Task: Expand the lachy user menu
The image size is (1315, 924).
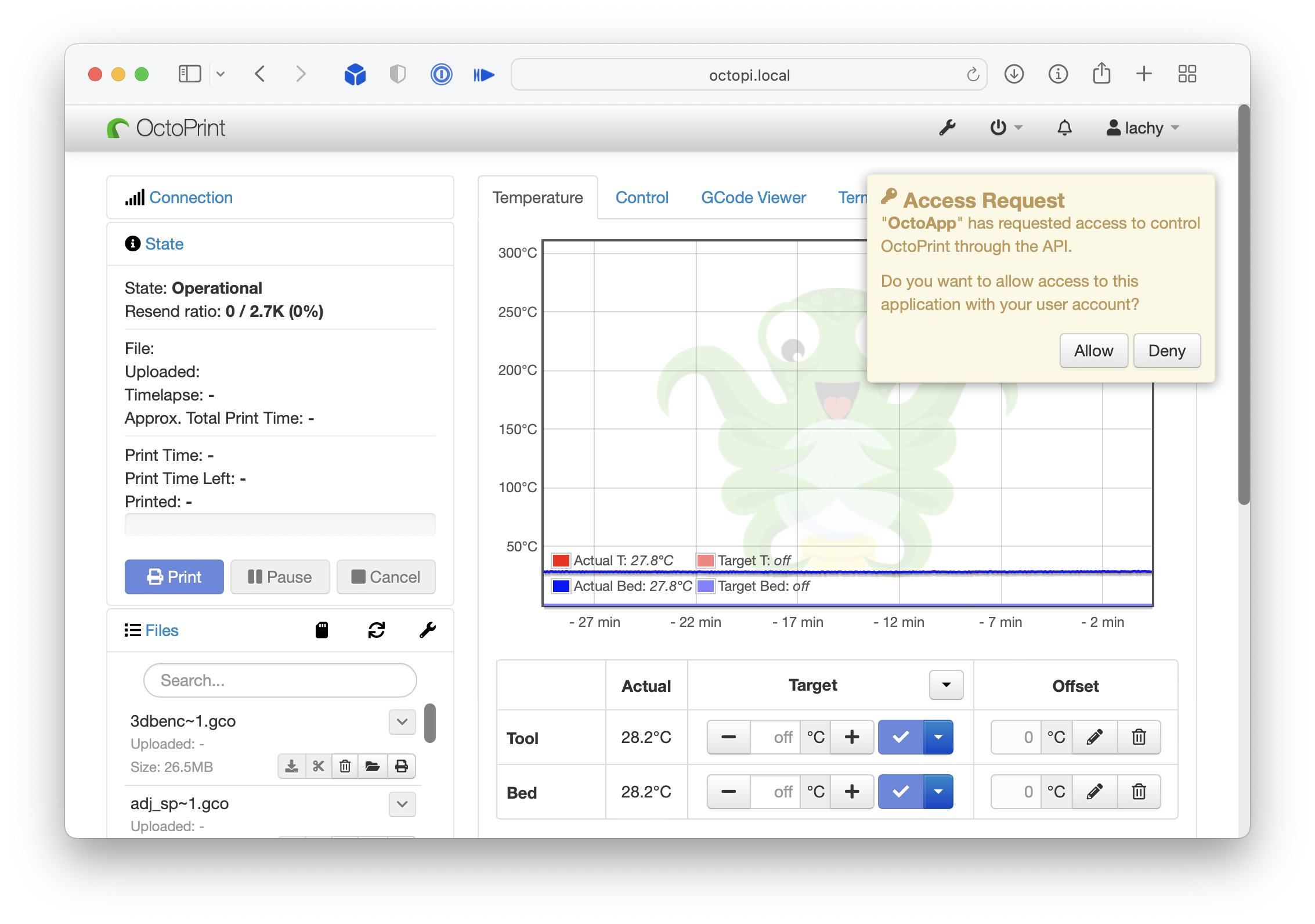Action: click(x=1143, y=128)
